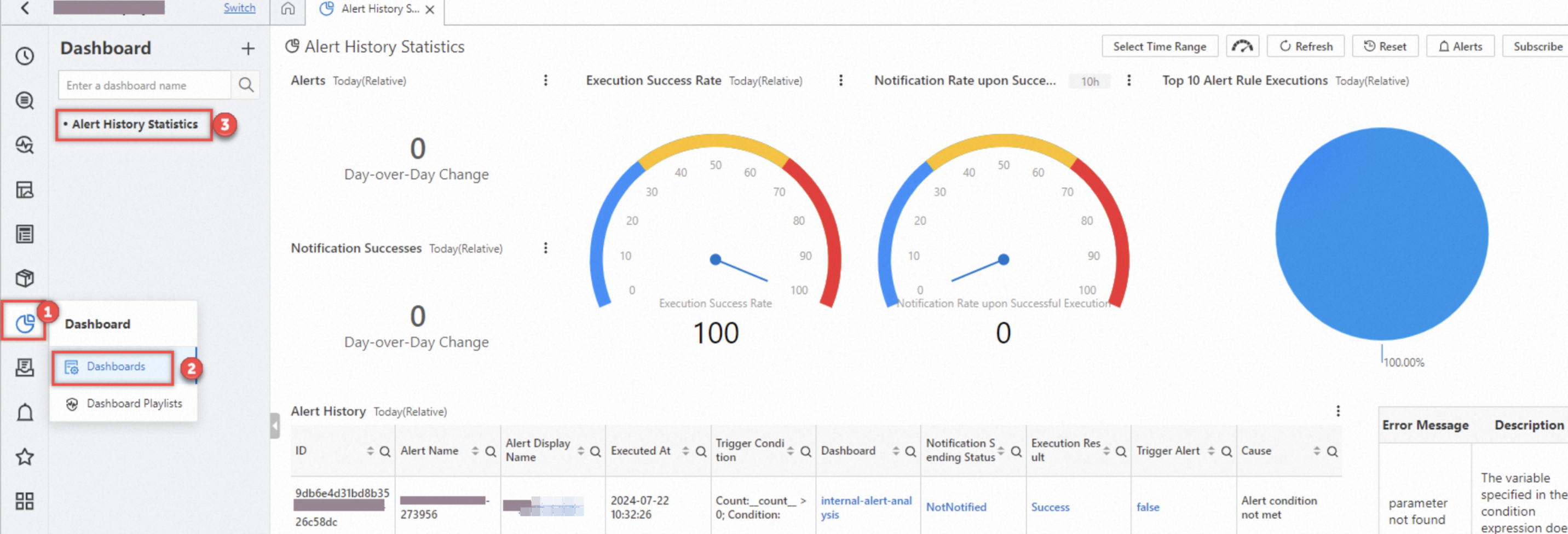Open the stamp job icon in the sidebar
Image resolution: width=1568 pixels, height=534 pixels.
point(25,367)
